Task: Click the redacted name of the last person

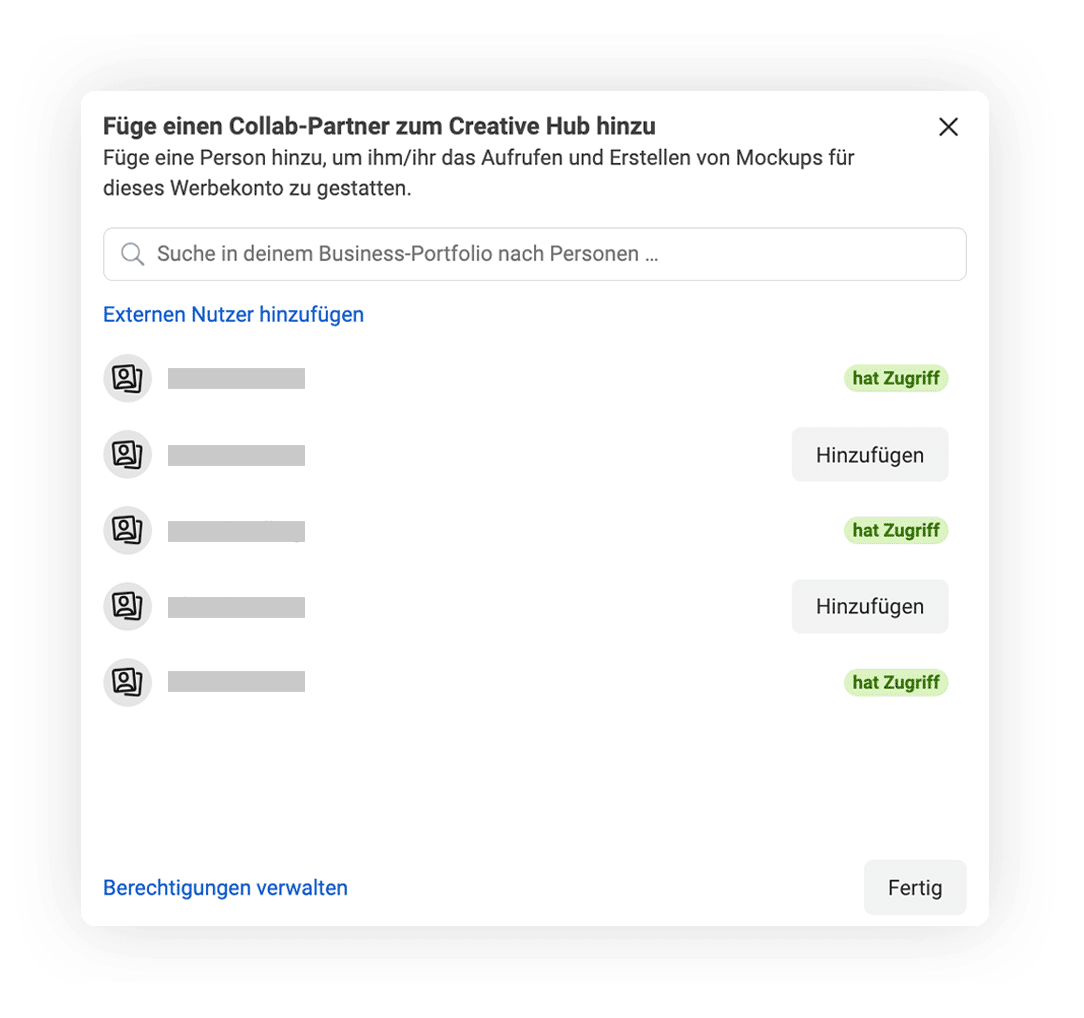Action: click(x=236, y=682)
